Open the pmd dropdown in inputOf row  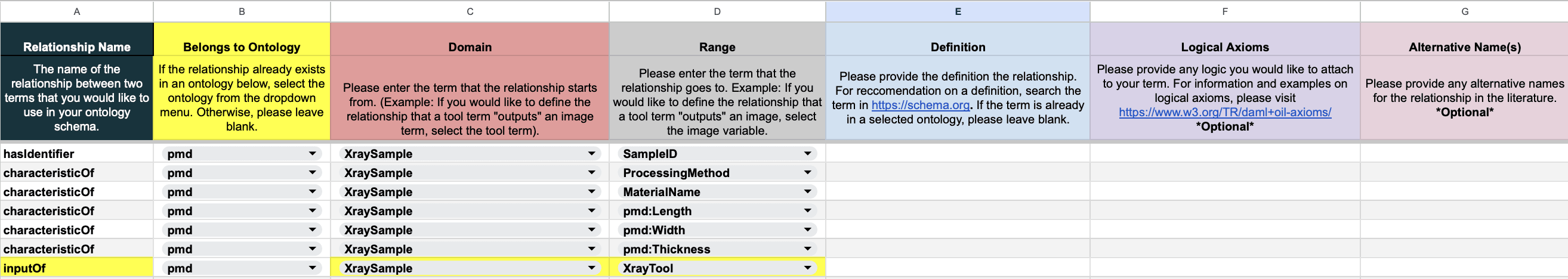pyautogui.click(x=312, y=268)
